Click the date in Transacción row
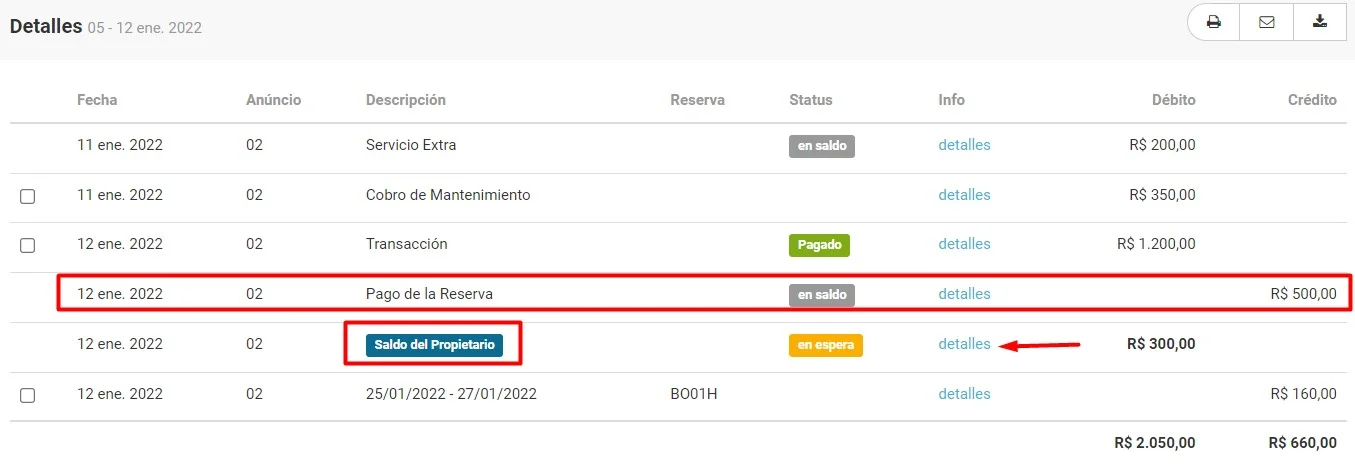This screenshot has height=466, width=1355. click(120, 244)
